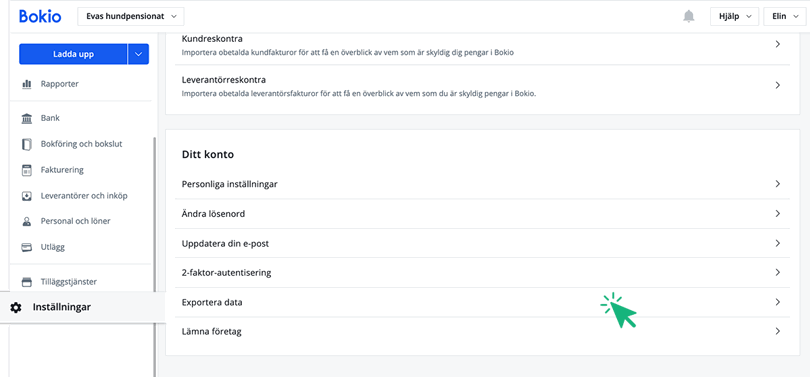Open the Hjälp dropdown menu
810x377 pixels.
(734, 17)
